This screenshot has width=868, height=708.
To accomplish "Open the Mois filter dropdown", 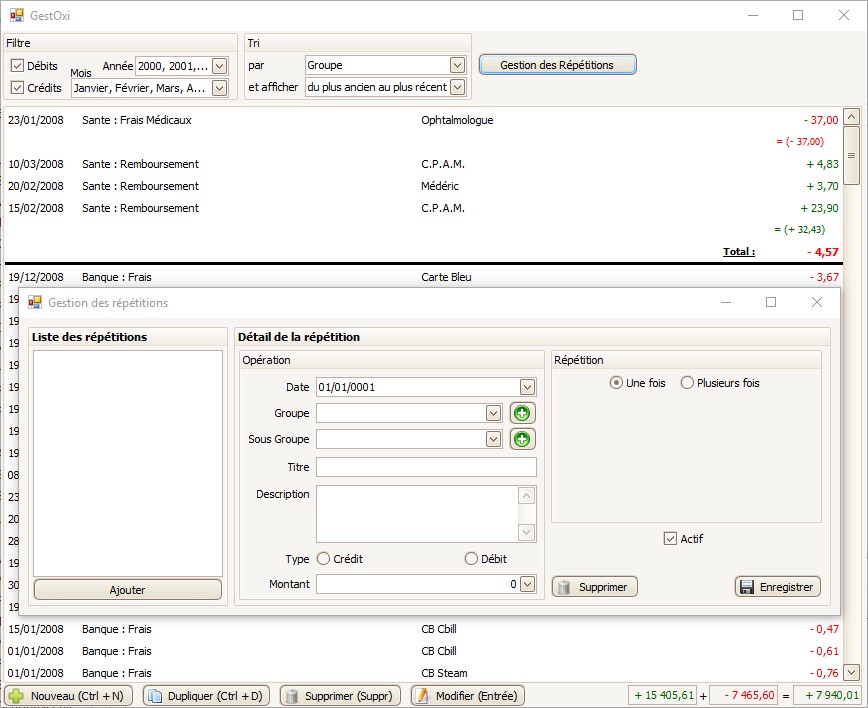I will point(220,87).
